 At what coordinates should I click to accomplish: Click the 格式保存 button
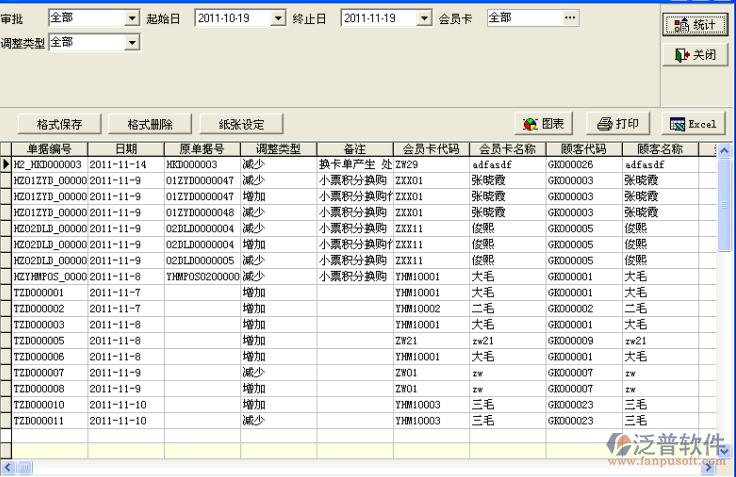58,124
